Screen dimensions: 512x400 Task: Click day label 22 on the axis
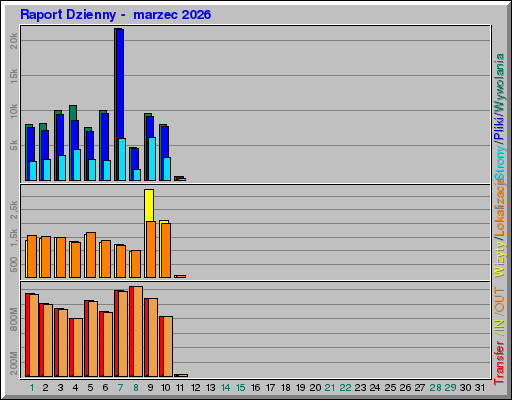pos(346,388)
